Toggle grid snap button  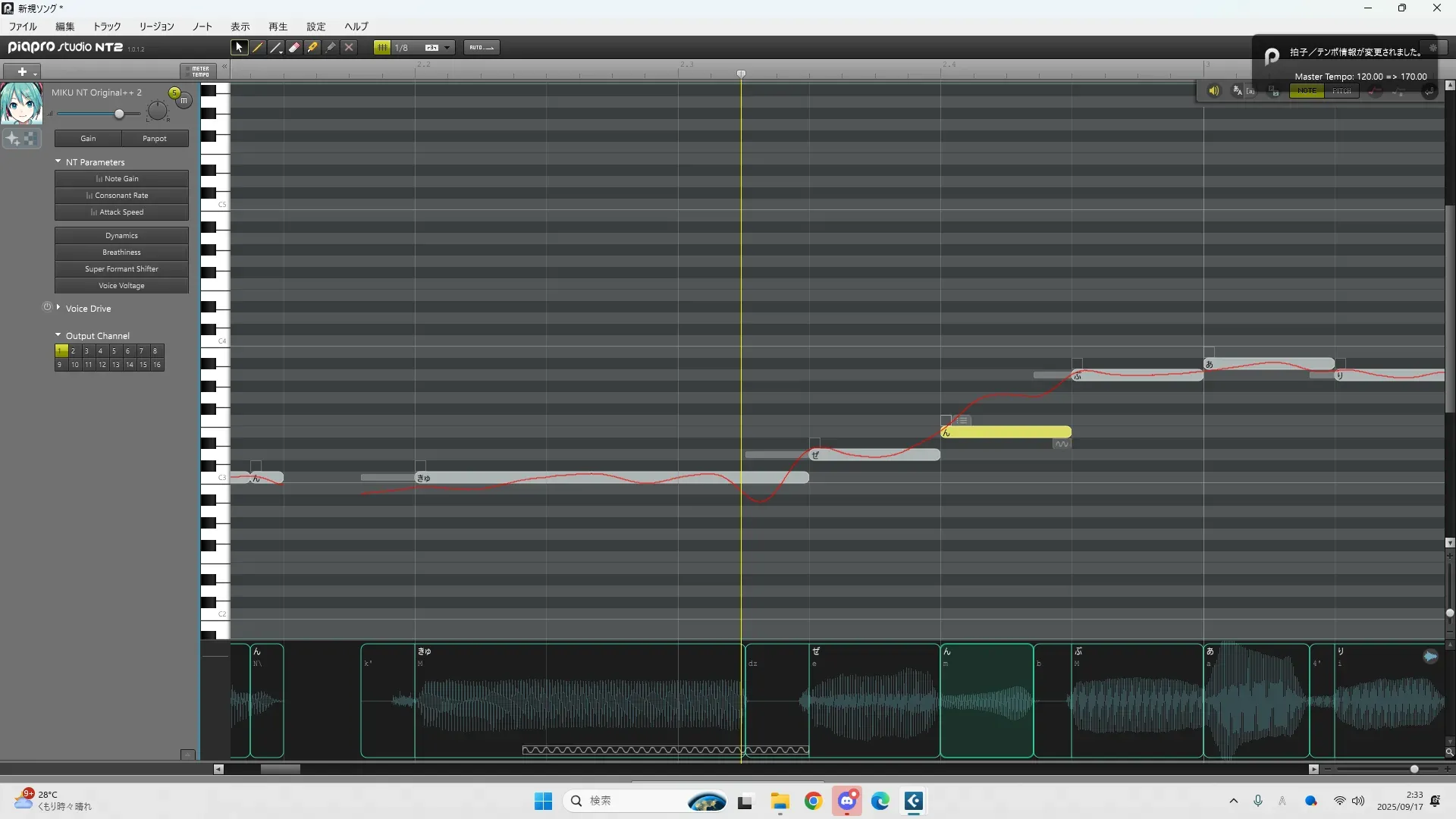point(382,47)
